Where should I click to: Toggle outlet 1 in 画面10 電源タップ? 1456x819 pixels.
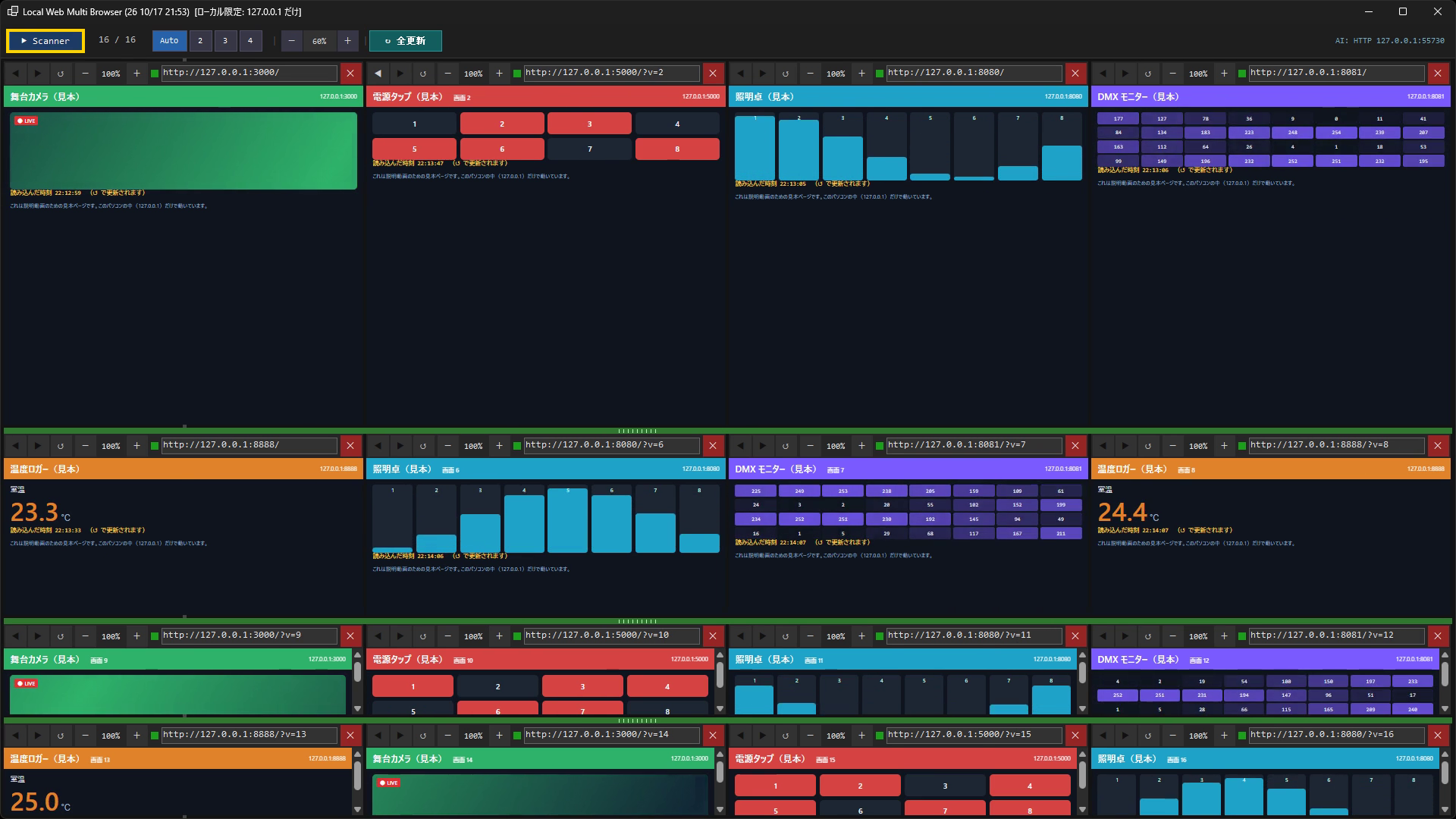[x=413, y=686]
